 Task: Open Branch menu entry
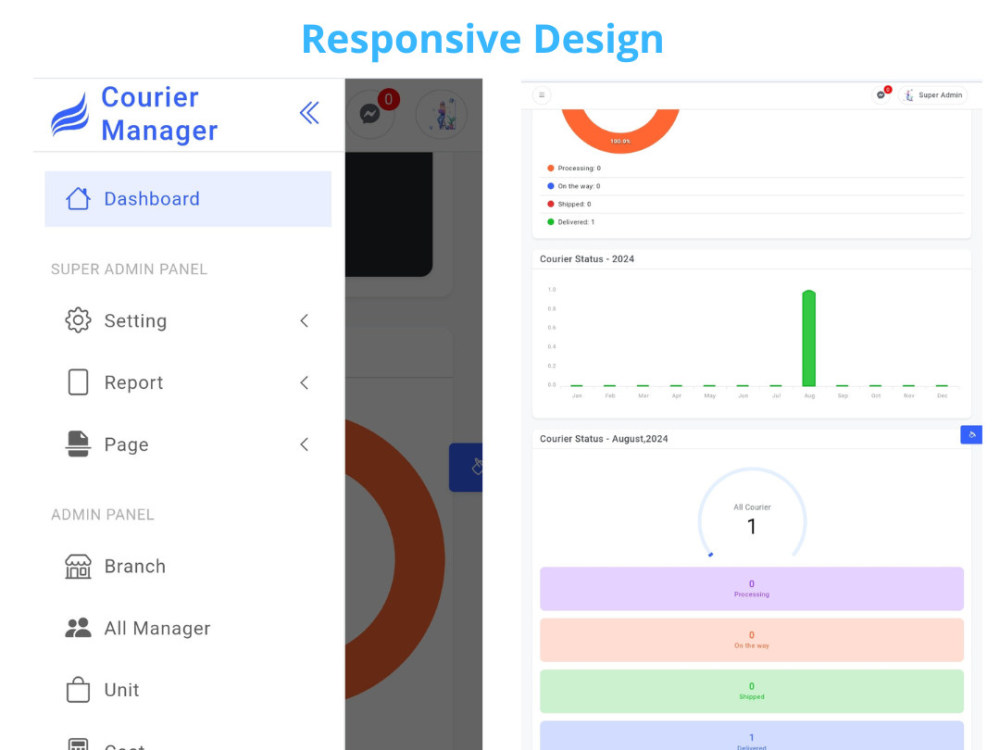coord(188,566)
